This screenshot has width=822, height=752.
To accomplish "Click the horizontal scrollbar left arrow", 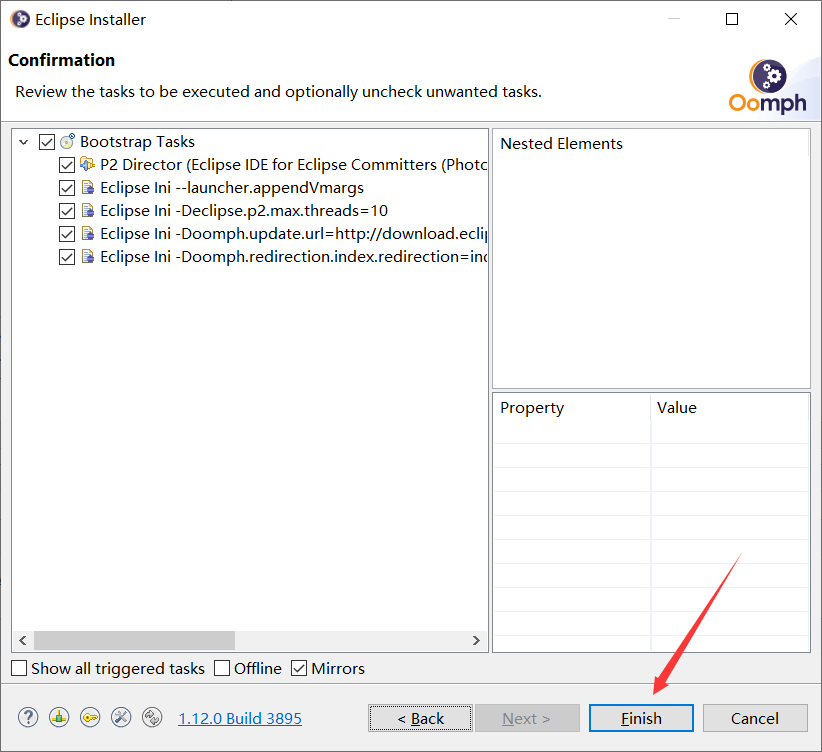I will 23,640.
